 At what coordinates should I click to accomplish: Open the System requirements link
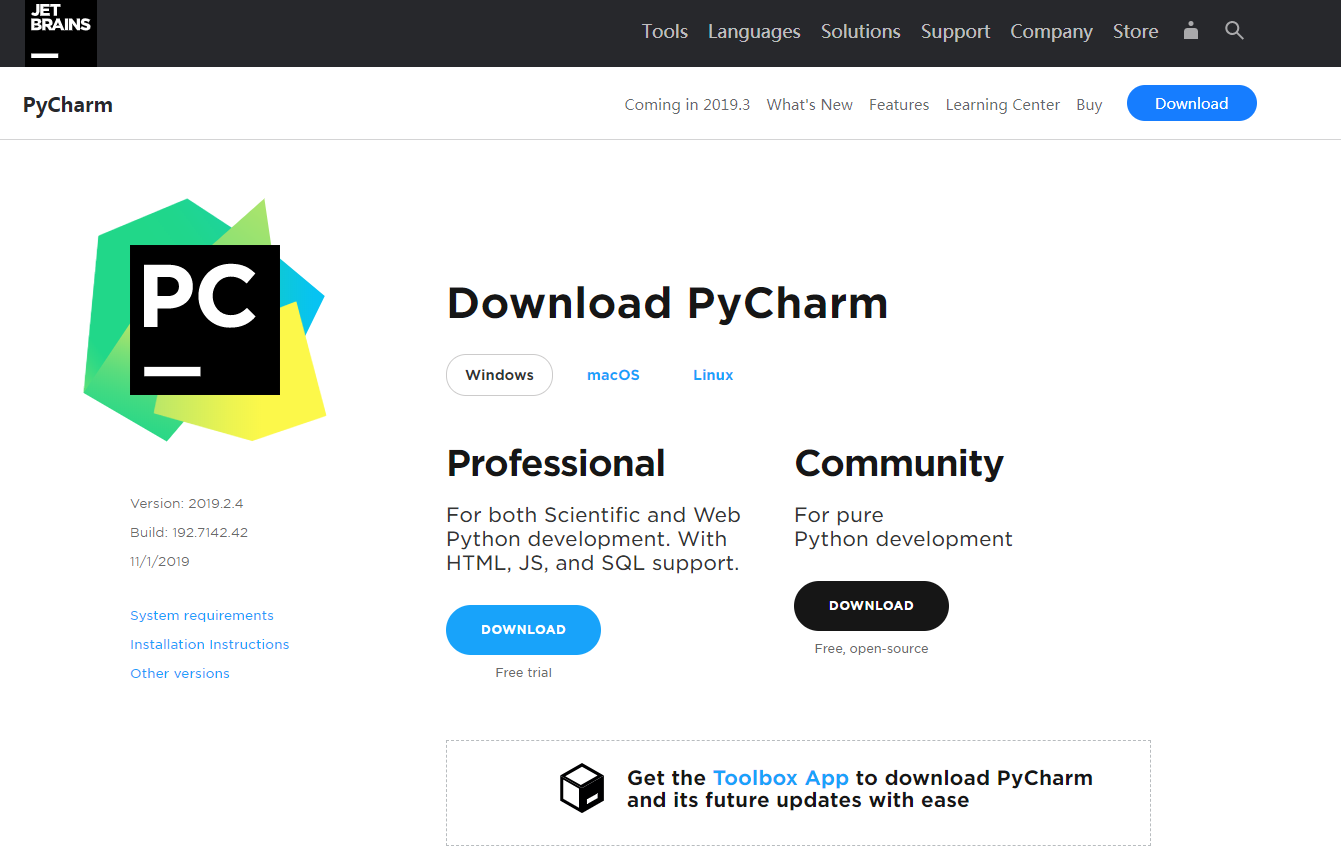point(201,615)
